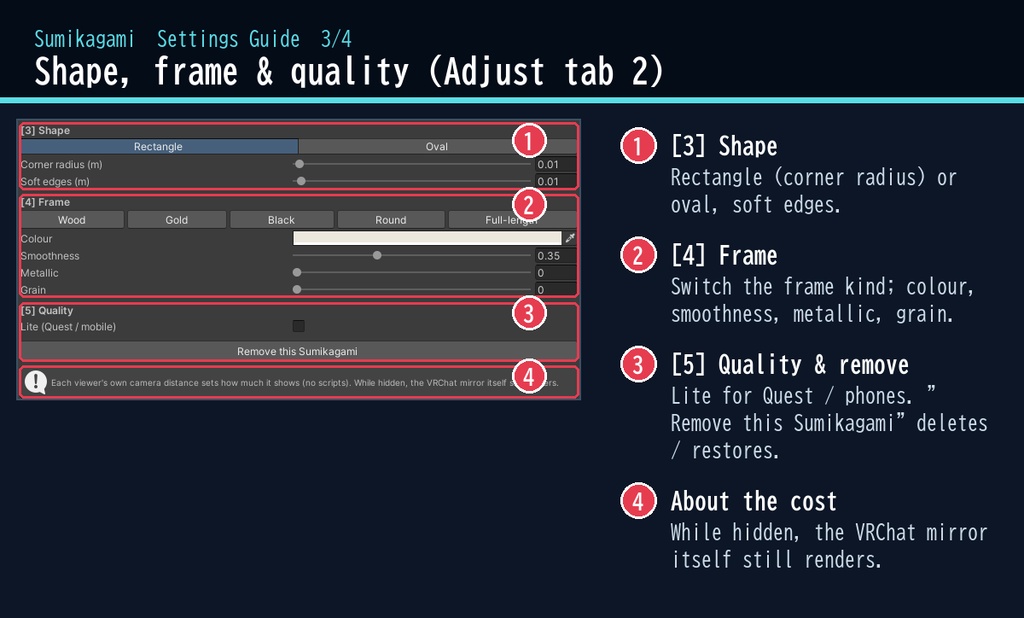Click the "Soft edges (m)" label
1024x618 pixels.
55,182
